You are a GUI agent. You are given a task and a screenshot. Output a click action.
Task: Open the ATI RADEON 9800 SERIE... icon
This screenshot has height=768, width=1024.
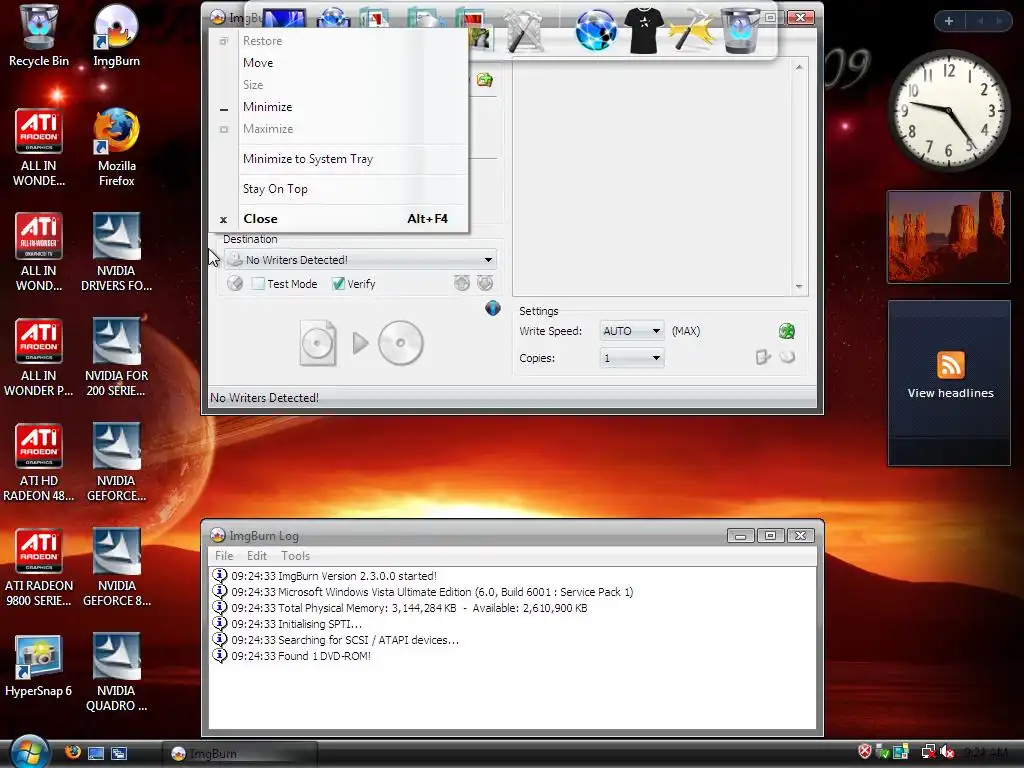tap(39, 568)
